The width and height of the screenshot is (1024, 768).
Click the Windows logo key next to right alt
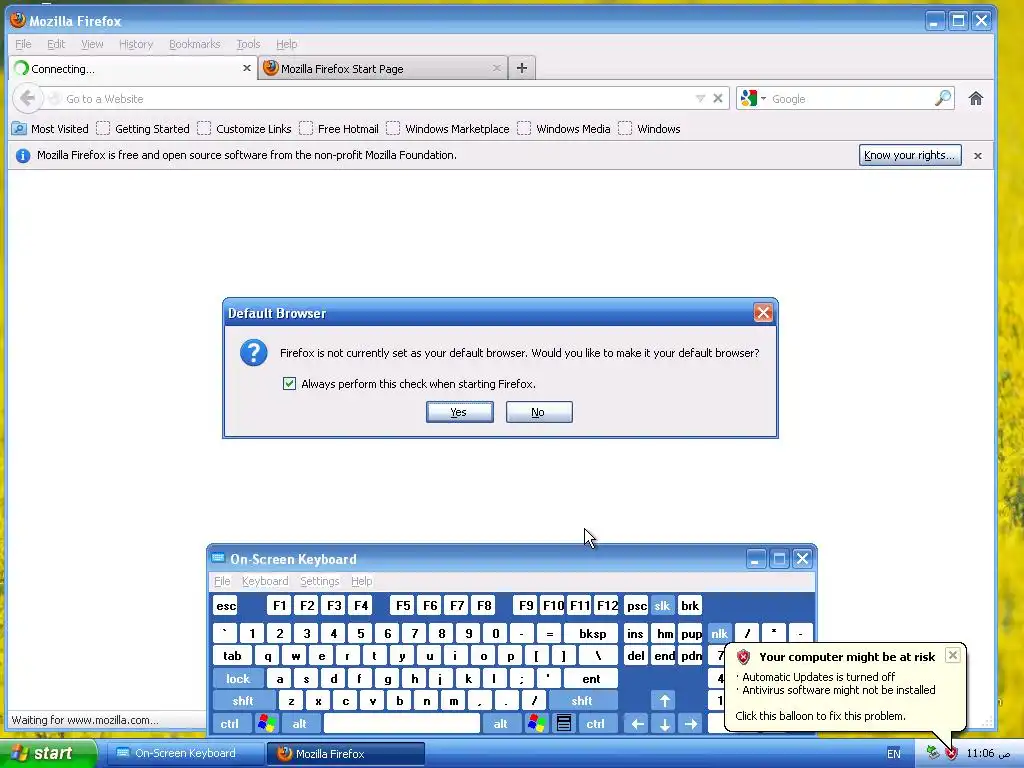pos(536,724)
